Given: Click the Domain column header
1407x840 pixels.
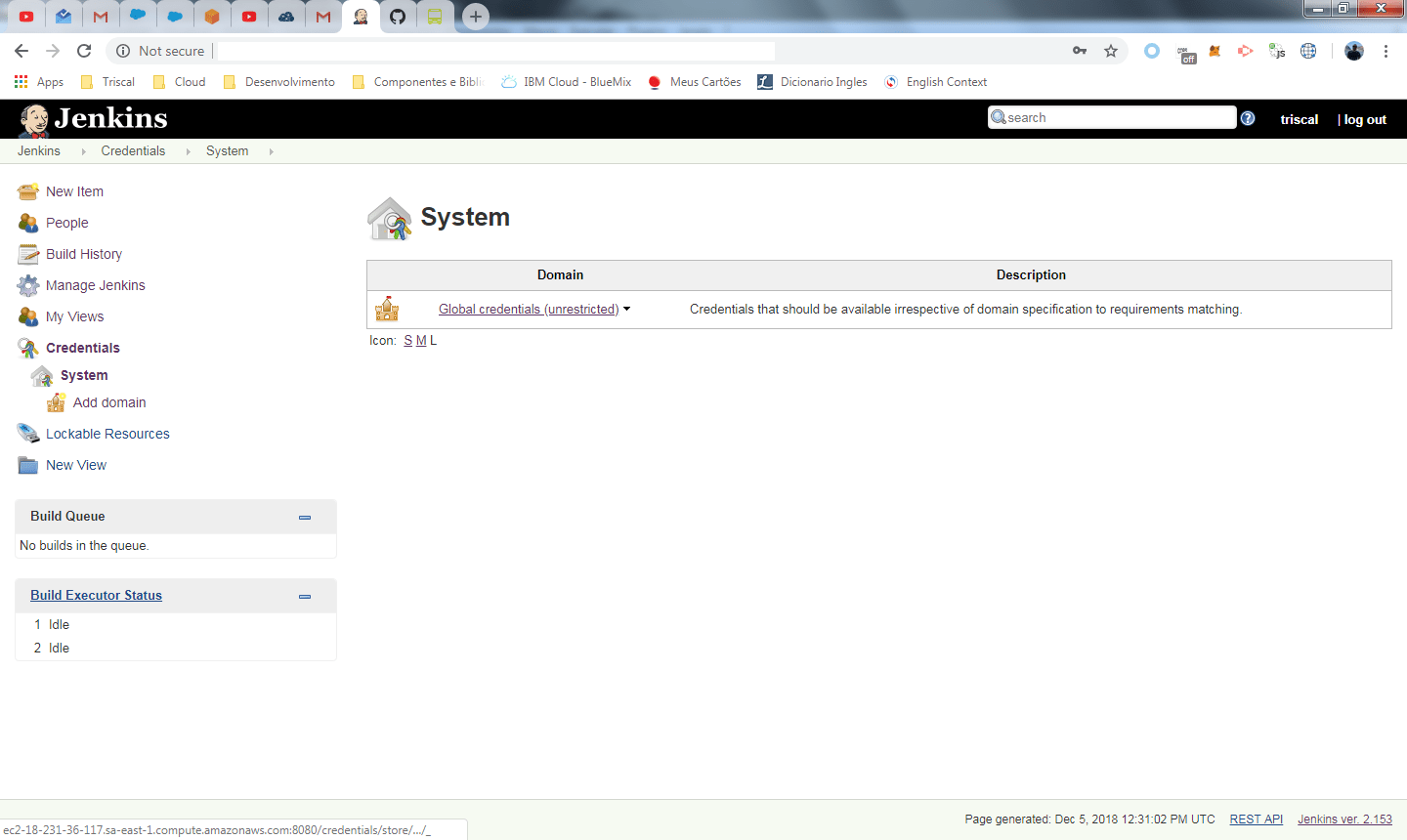Looking at the screenshot, I should tap(560, 274).
